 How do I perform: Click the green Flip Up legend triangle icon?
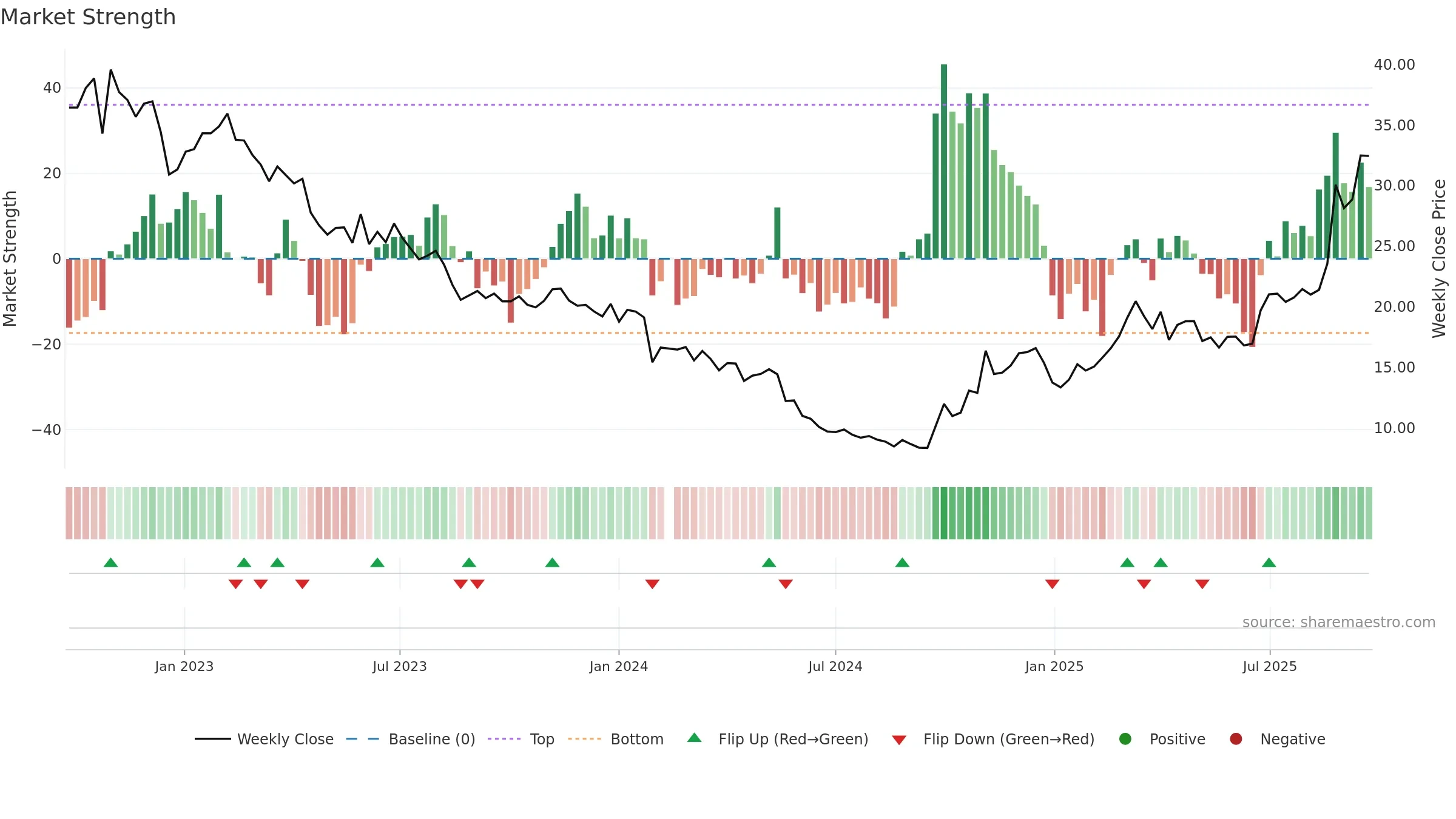695,738
